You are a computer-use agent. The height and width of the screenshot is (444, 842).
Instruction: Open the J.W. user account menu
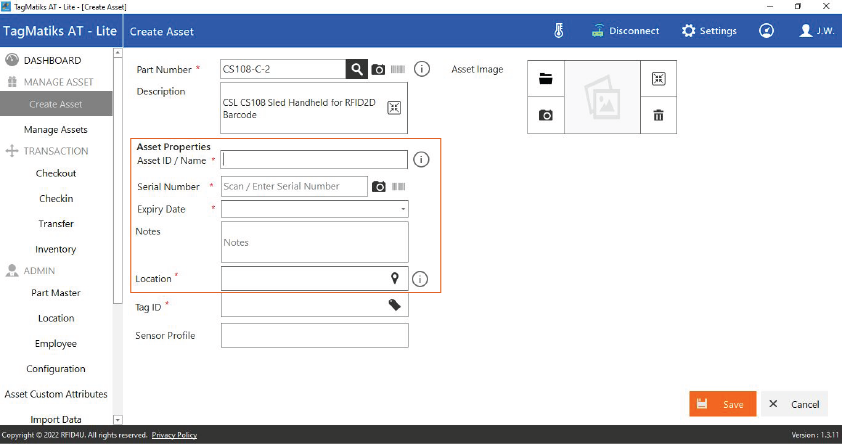point(817,30)
